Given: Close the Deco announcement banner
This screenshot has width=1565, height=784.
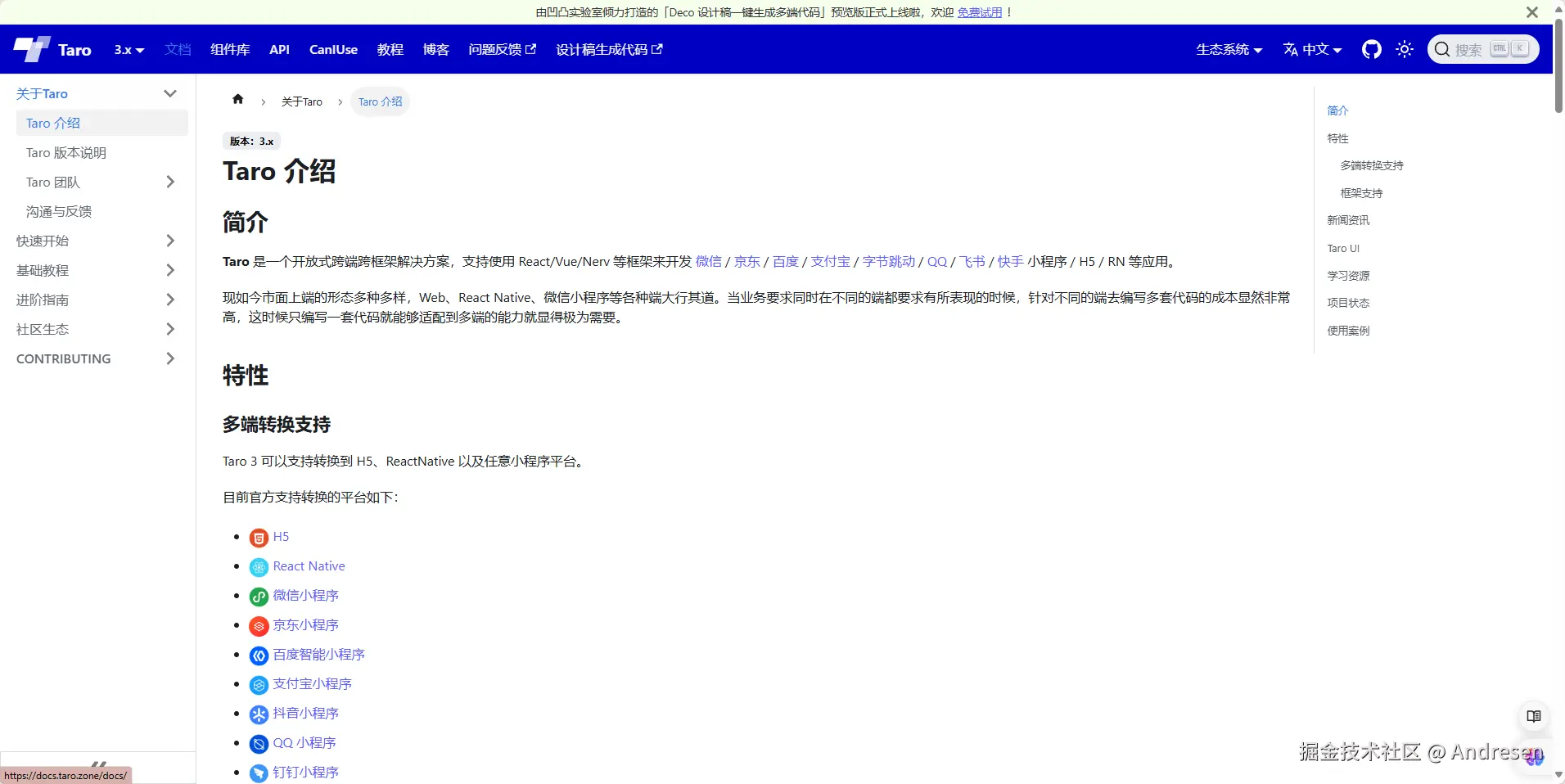Looking at the screenshot, I should [x=1532, y=12].
